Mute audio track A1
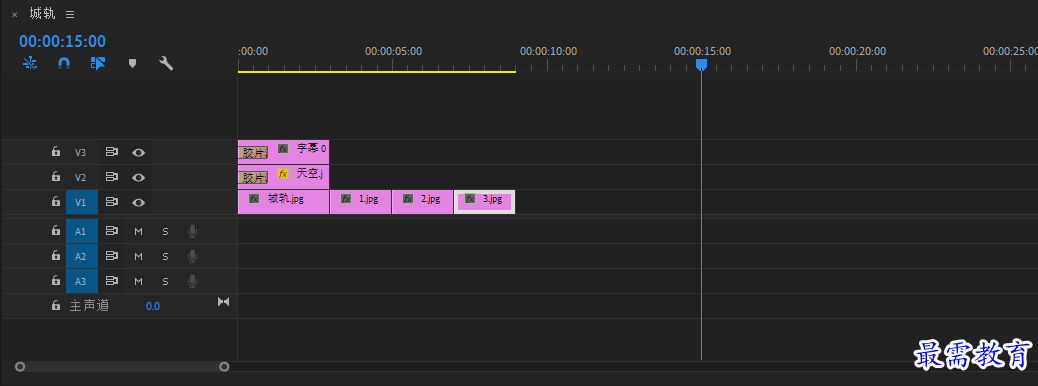 tap(138, 231)
